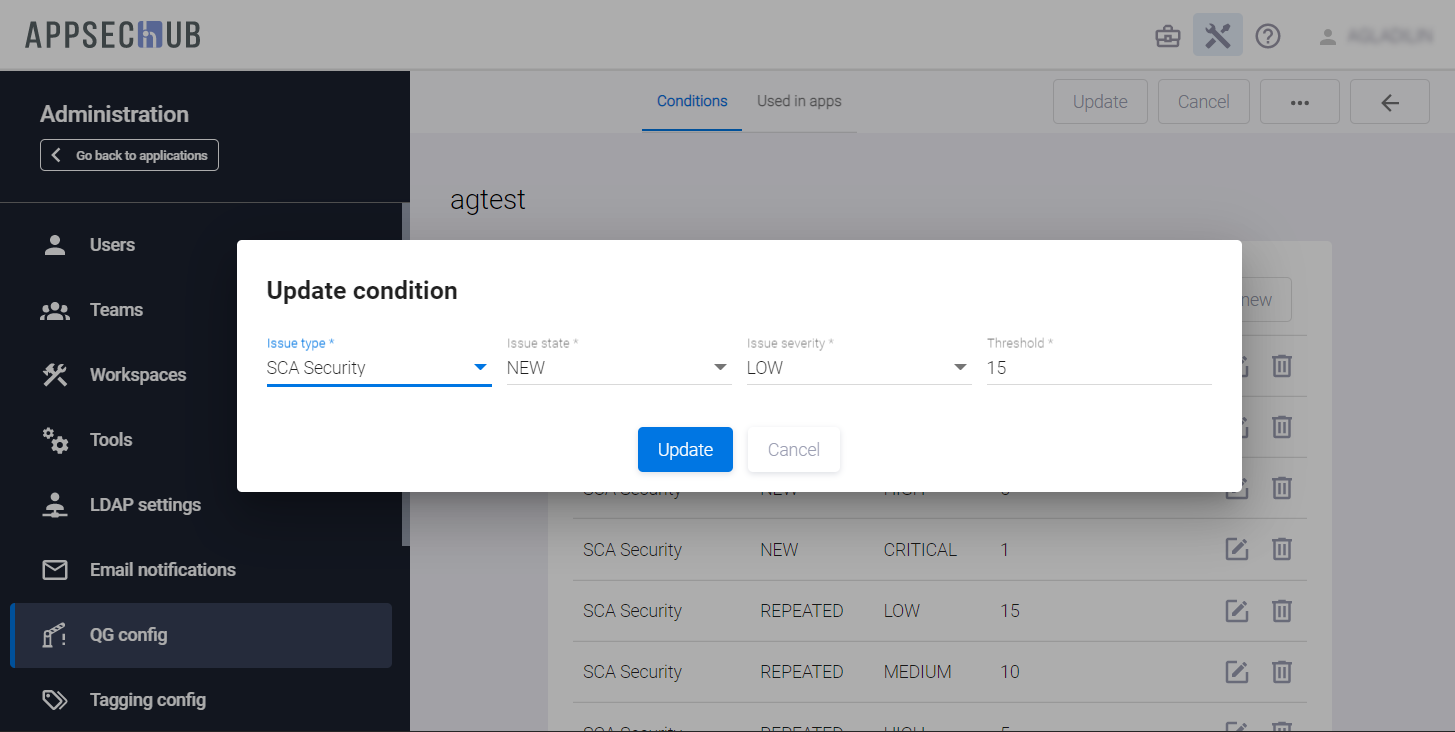Image resolution: width=1455 pixels, height=732 pixels.
Task: Switch to the Used in apps tab
Action: point(799,101)
